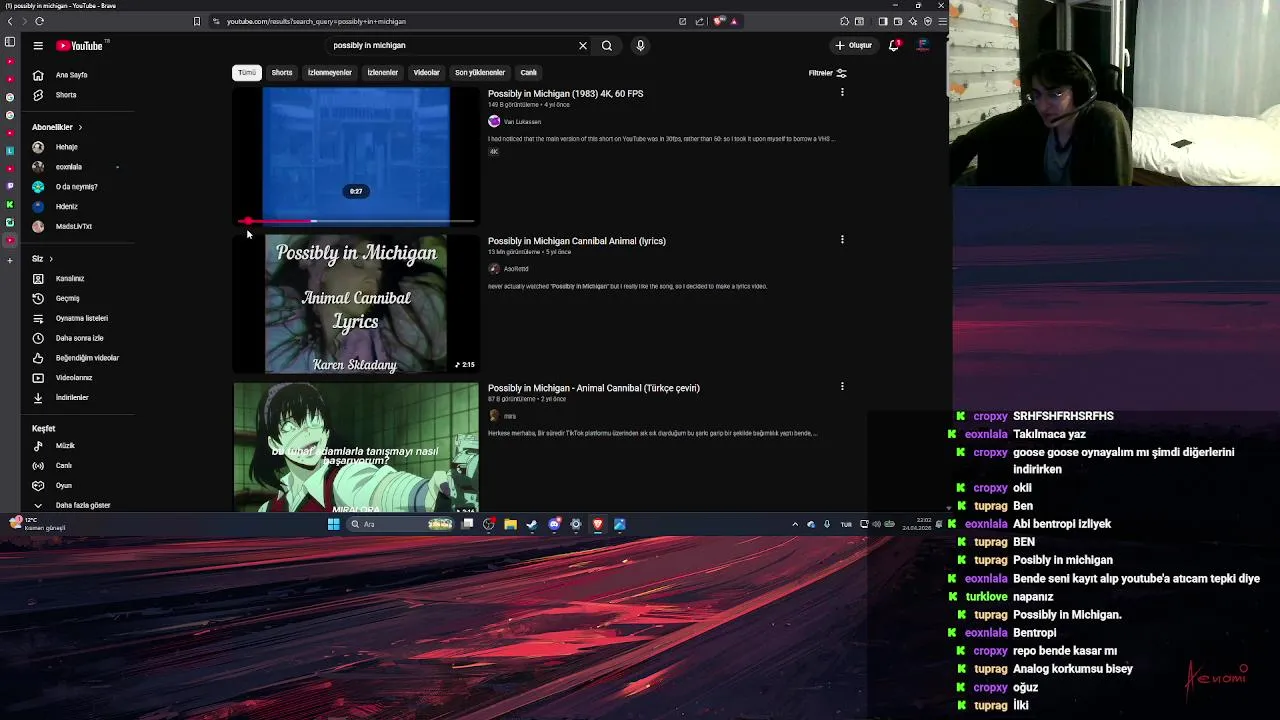This screenshot has width=1280, height=720.
Task: Open the O da neymiş? channel
Action: point(75,187)
